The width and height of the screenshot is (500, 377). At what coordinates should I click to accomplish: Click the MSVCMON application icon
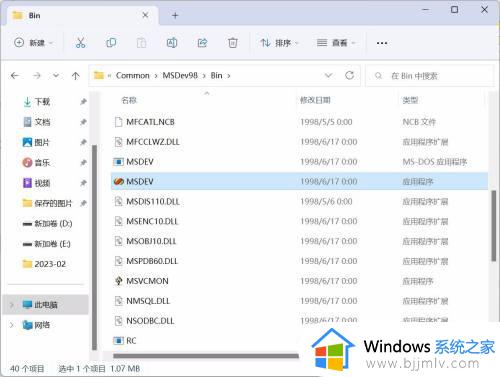click(119, 281)
